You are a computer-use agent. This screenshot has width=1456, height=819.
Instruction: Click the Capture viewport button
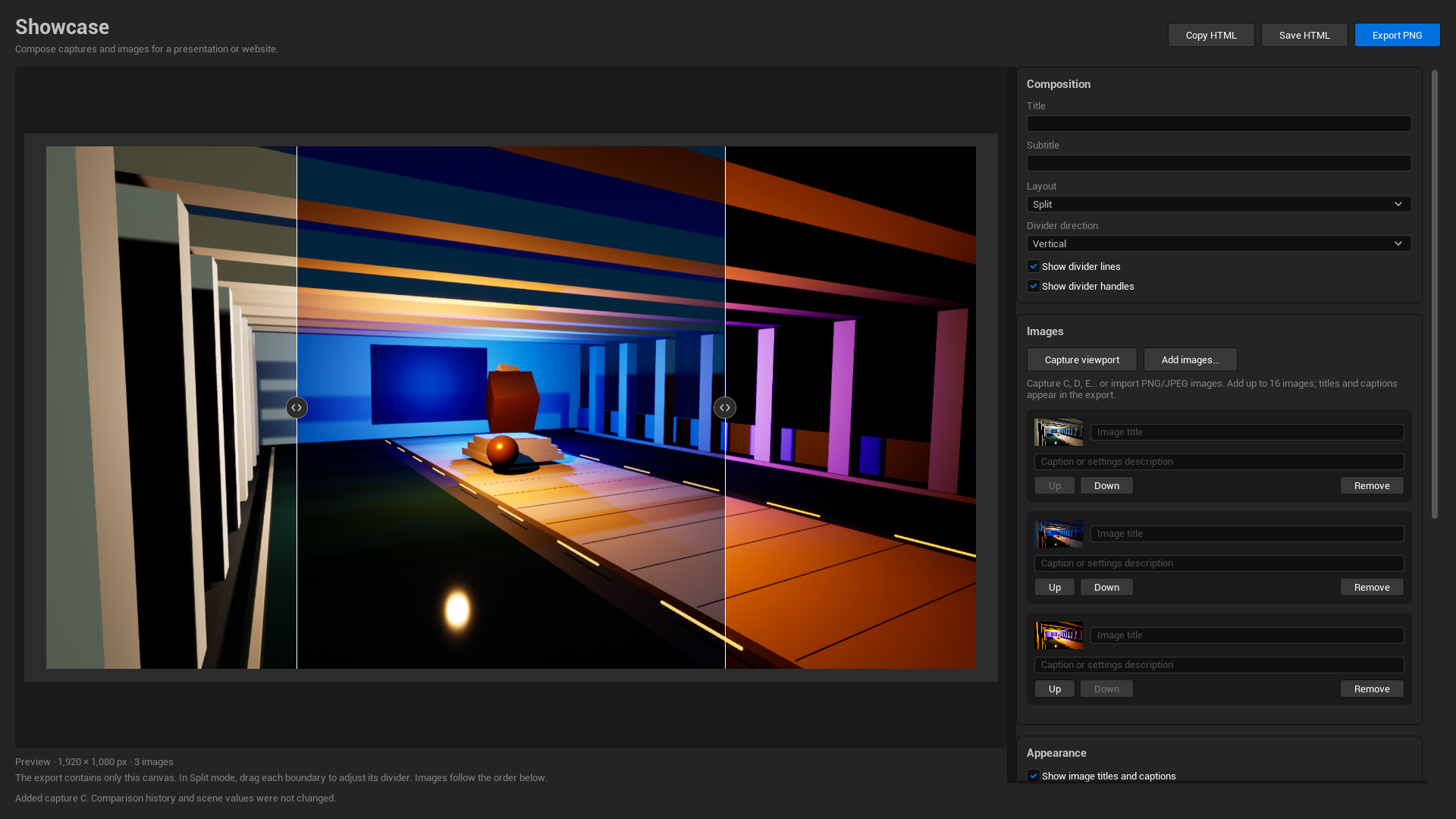(x=1081, y=359)
